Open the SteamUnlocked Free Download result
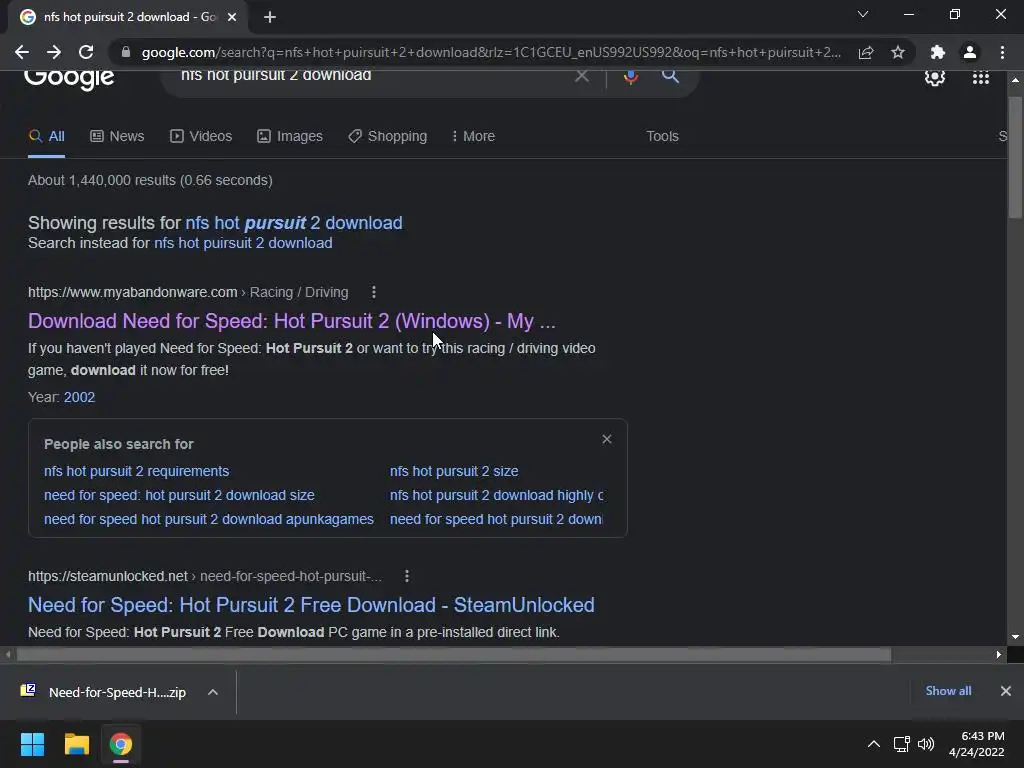This screenshot has height=768, width=1024. [311, 605]
